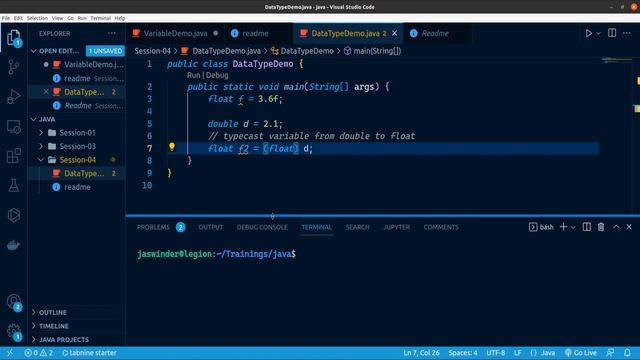Open the Source Control view
The image size is (640, 360).
click(x=13, y=67)
